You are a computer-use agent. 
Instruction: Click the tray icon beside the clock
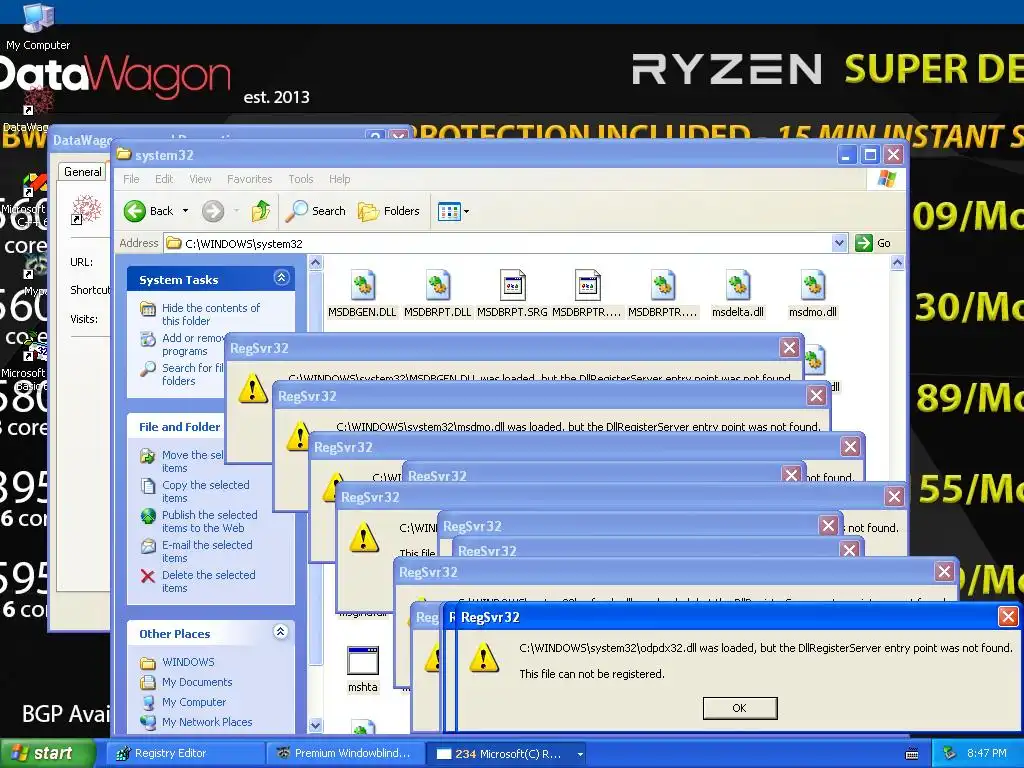tap(950, 754)
